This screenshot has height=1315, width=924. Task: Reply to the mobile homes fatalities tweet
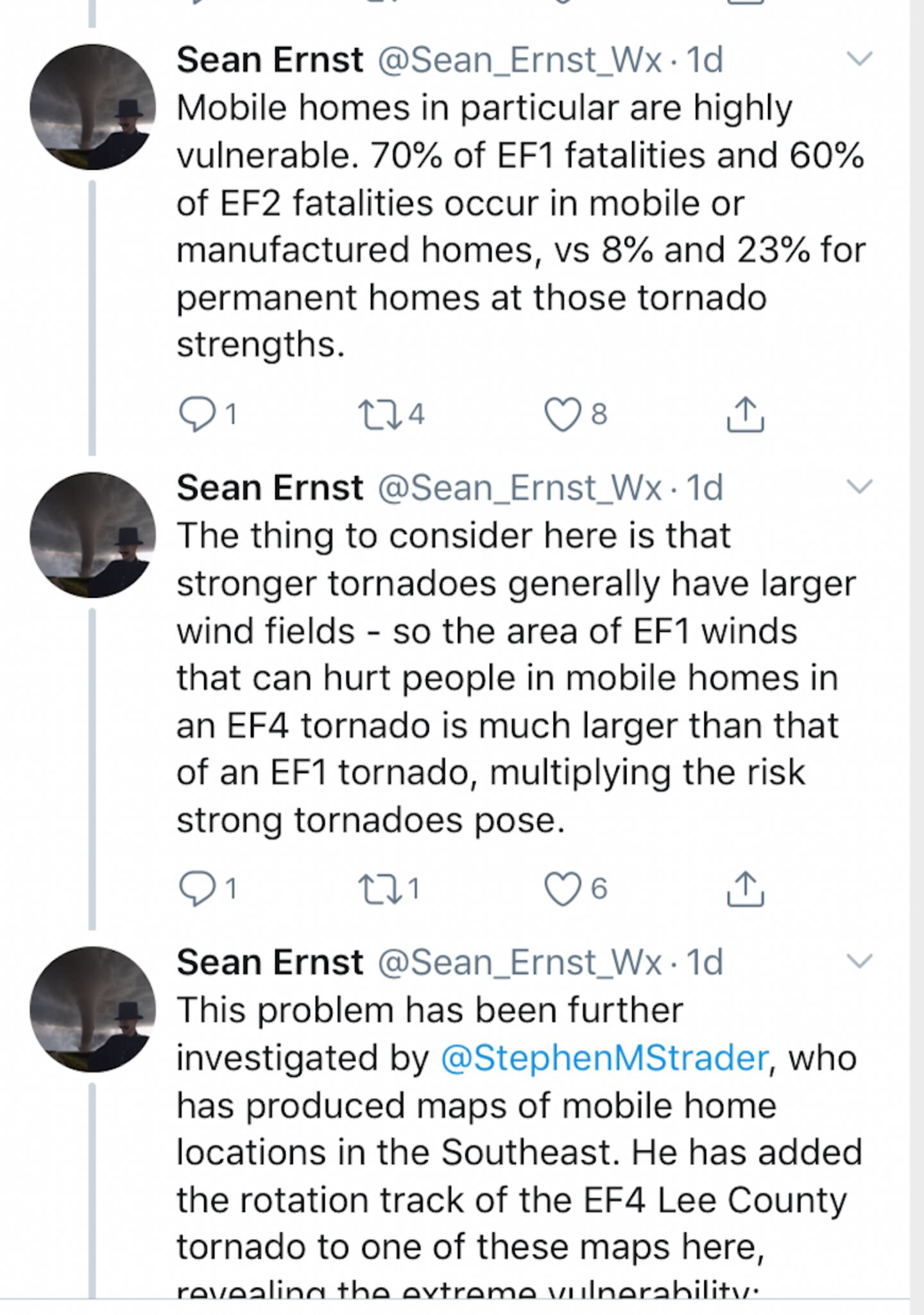point(196,414)
